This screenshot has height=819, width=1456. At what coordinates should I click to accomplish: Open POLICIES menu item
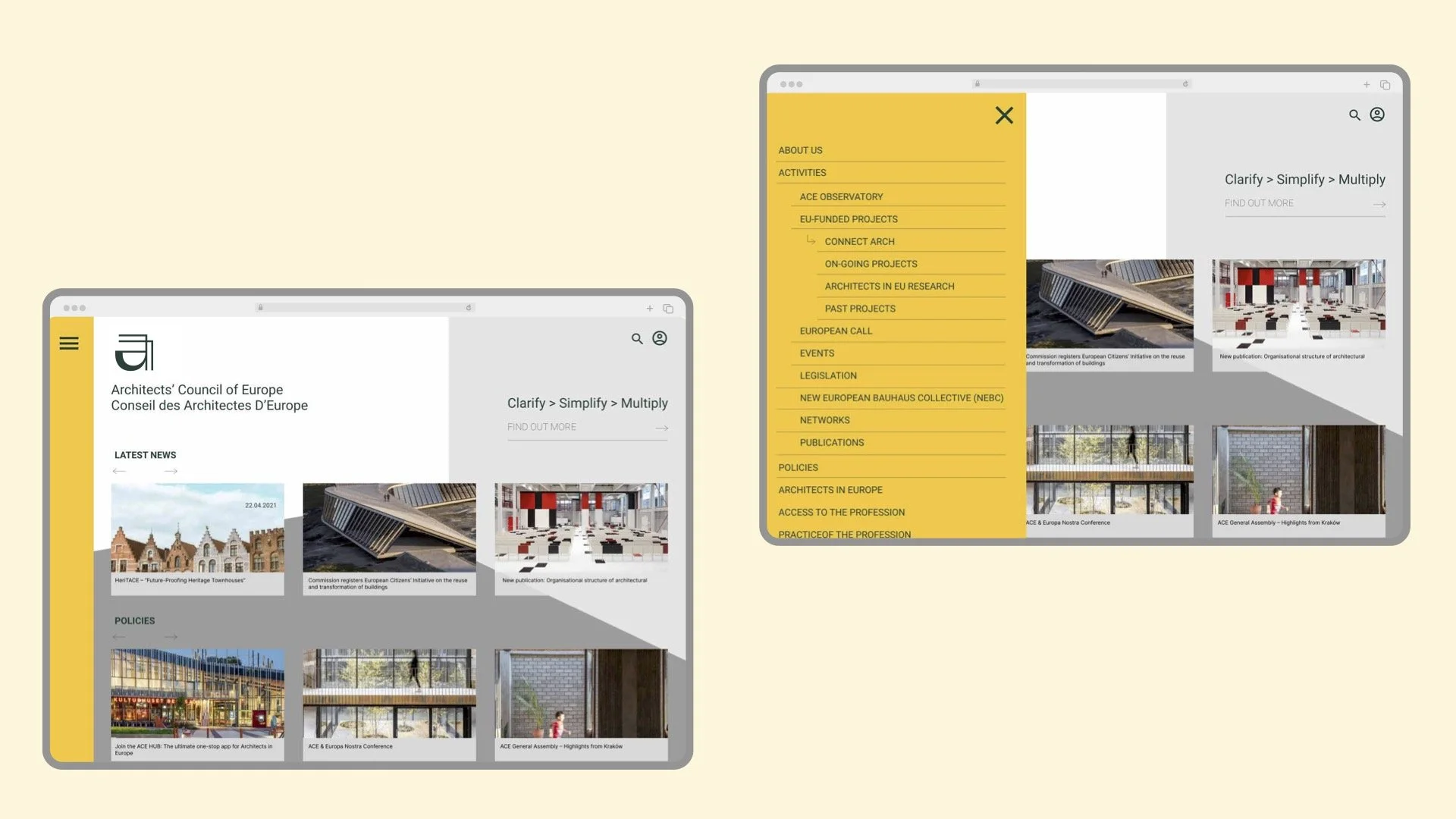[798, 468]
